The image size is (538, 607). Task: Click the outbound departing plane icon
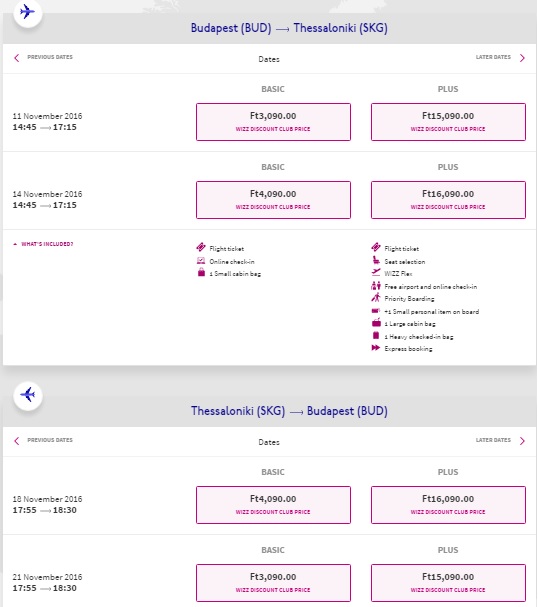coord(27,12)
